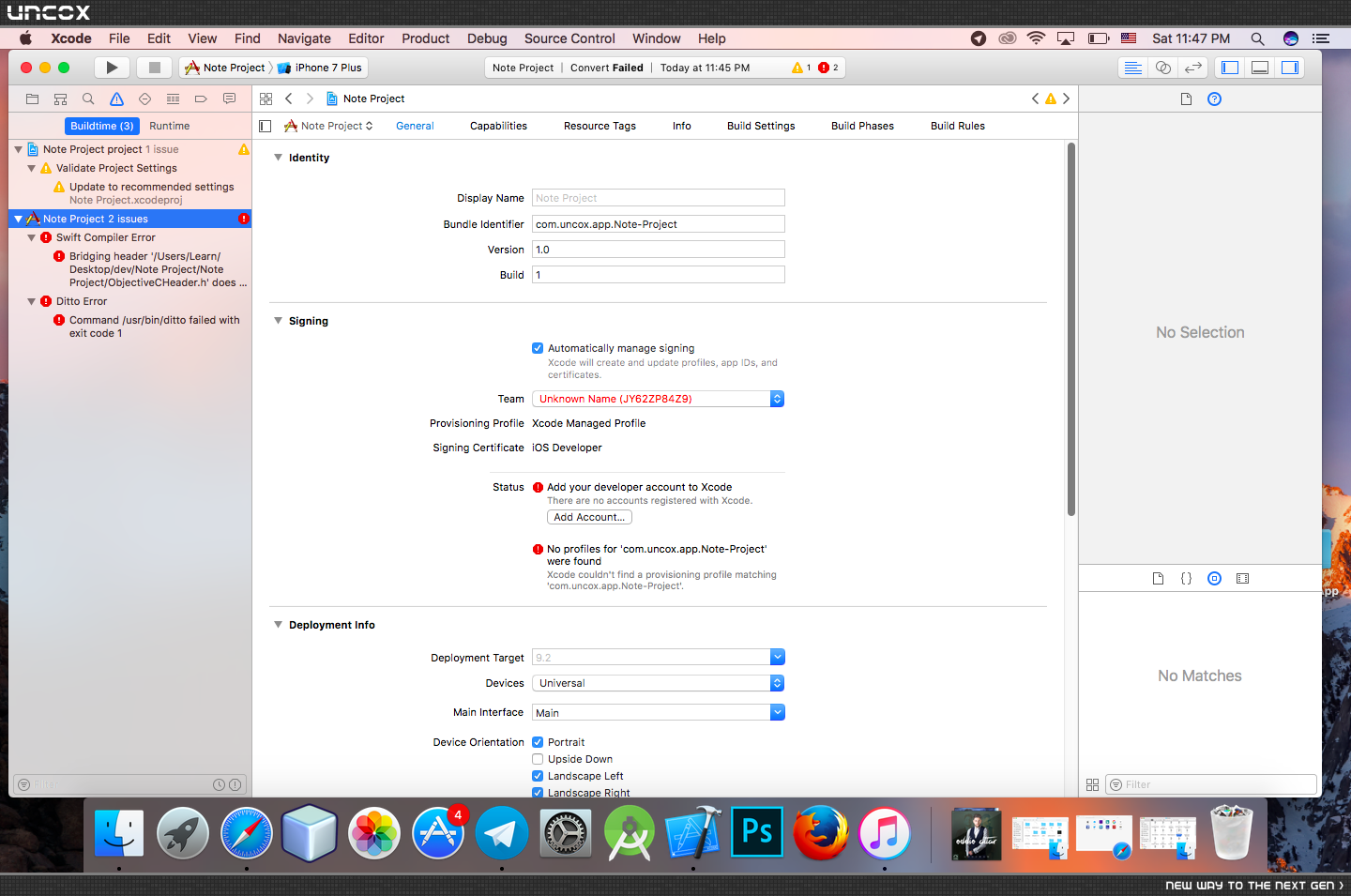Uncheck the Portrait orientation
Image resolution: width=1351 pixels, height=896 pixels.
pos(538,742)
